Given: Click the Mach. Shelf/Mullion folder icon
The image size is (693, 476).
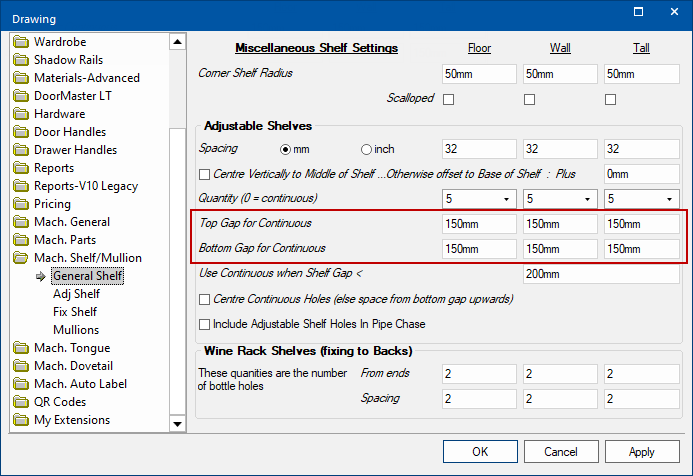Looking at the screenshot, I should tap(21, 258).
